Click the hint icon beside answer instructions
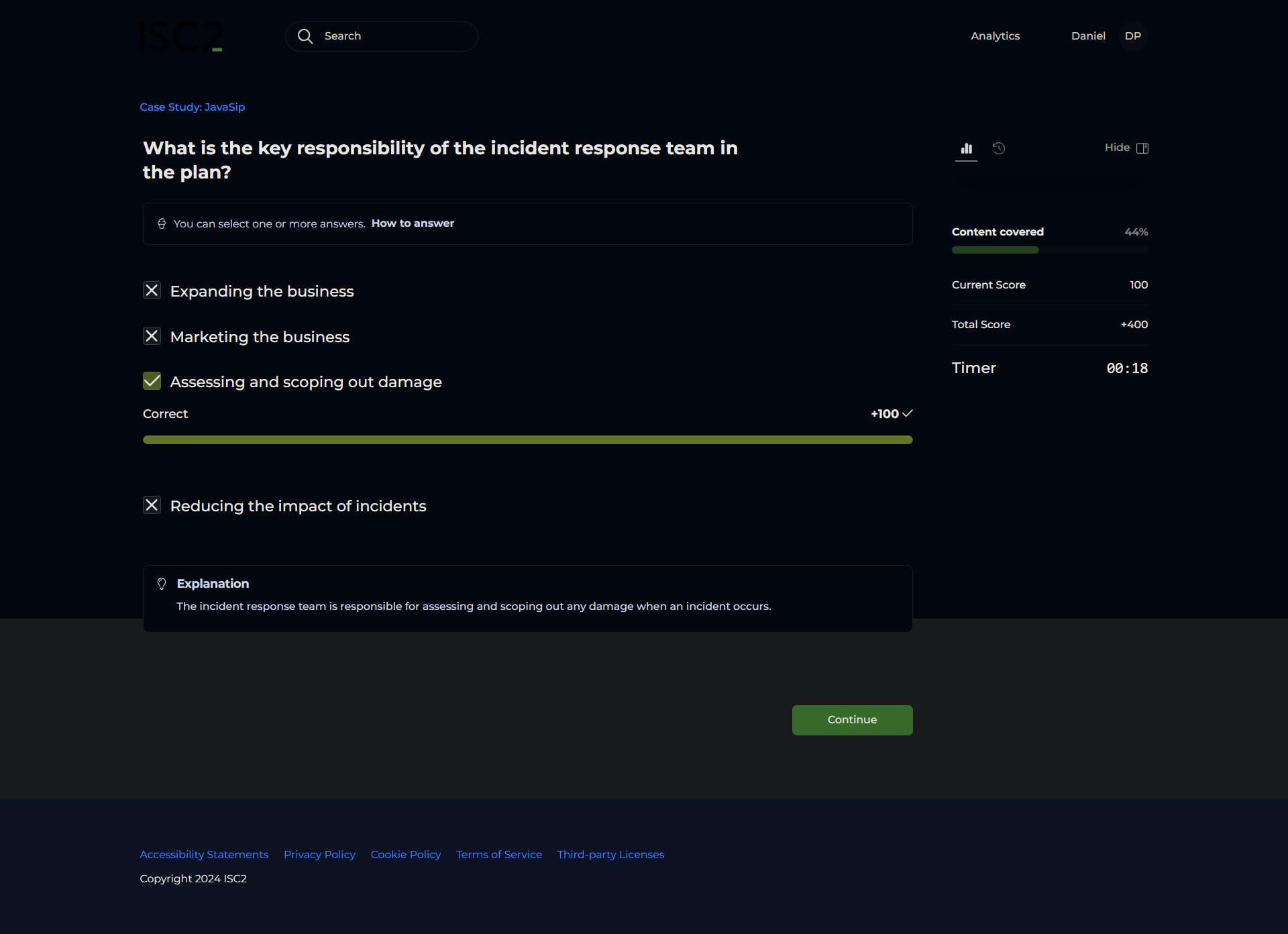 pyautogui.click(x=162, y=223)
